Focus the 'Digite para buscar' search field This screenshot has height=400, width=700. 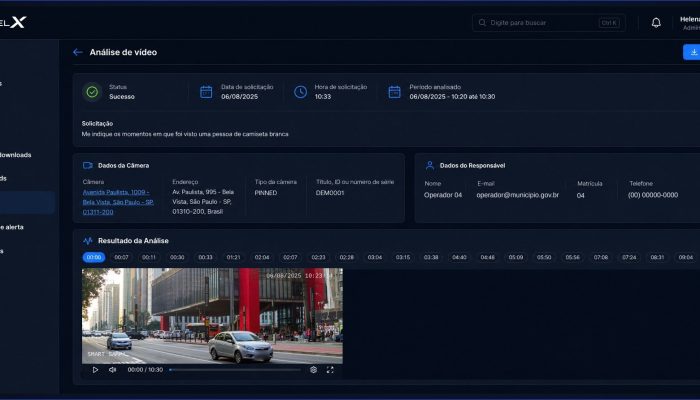(x=548, y=23)
